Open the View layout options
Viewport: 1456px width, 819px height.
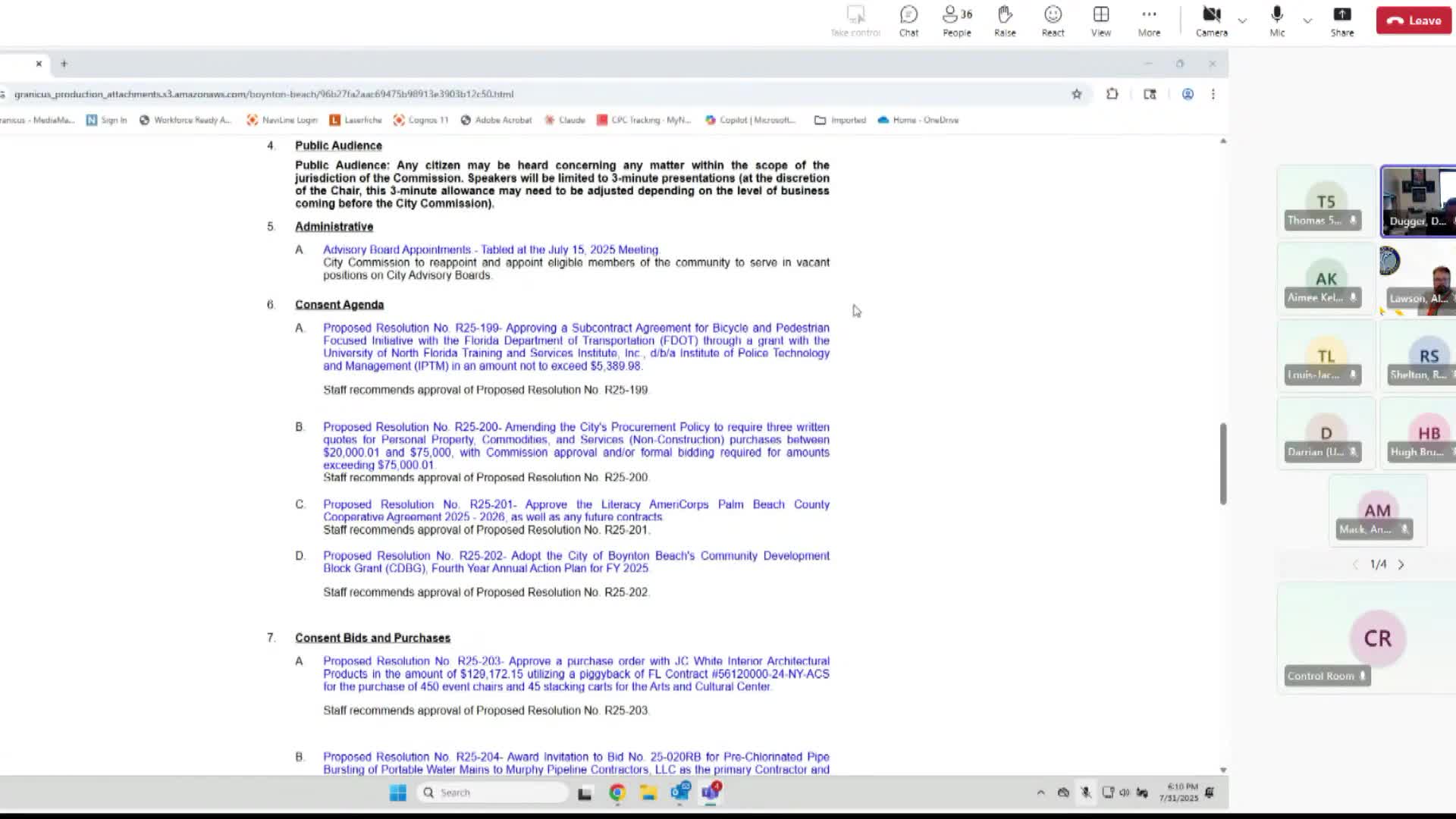click(1100, 20)
